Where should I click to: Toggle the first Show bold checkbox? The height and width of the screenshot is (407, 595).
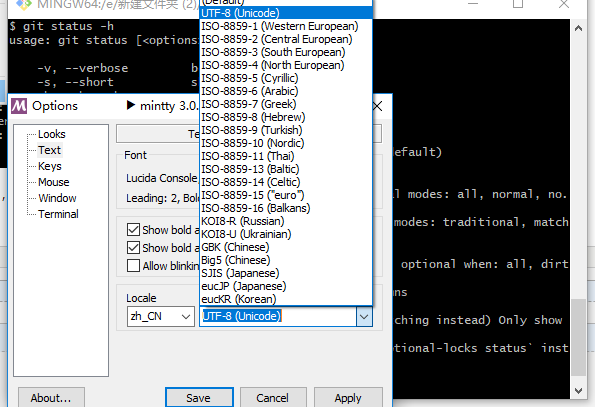pyautogui.click(x=133, y=229)
